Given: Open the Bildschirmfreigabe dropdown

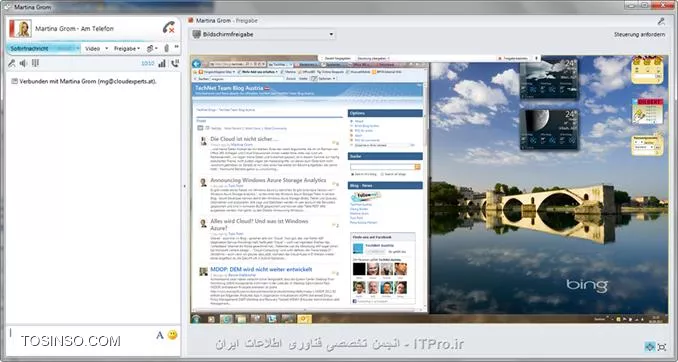Looking at the screenshot, I should [263, 34].
